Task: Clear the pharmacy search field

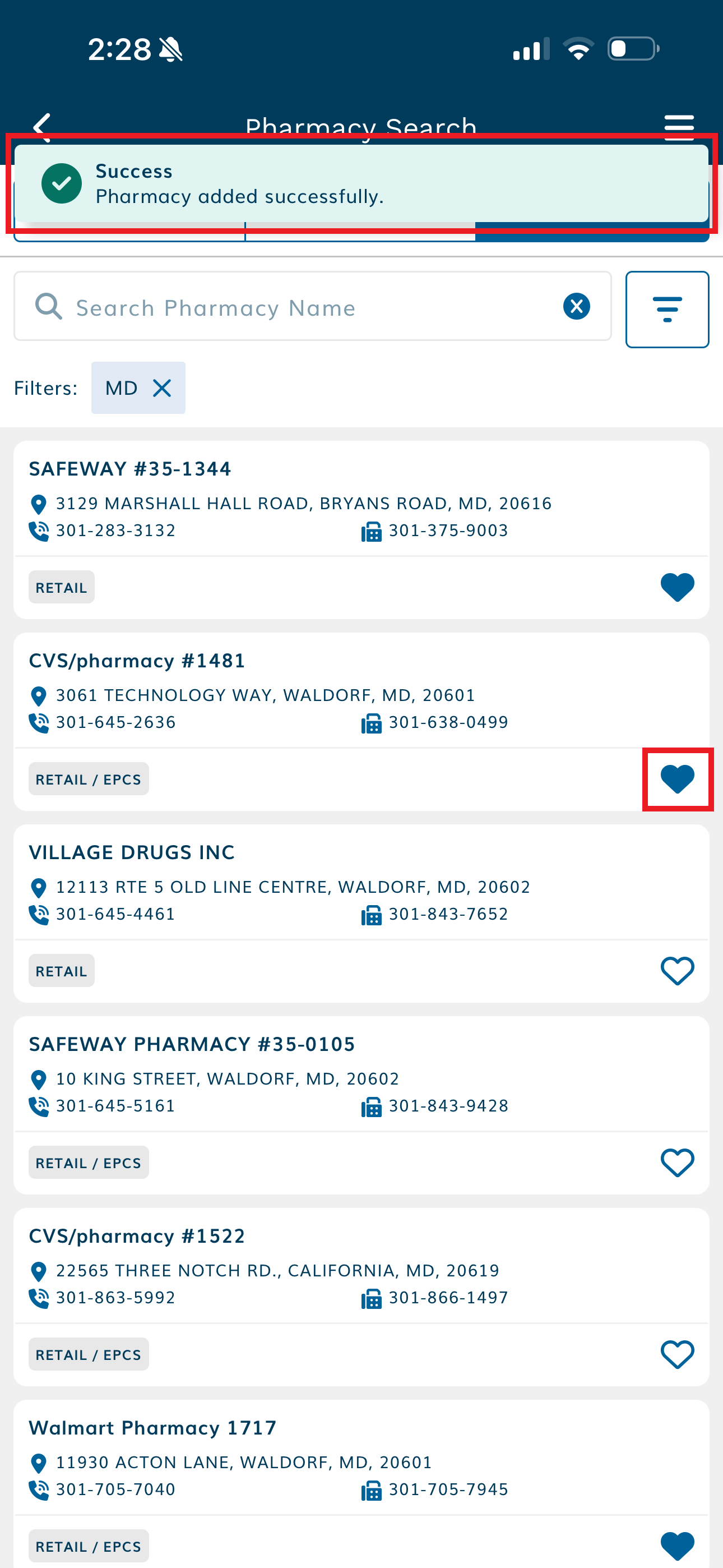Action: coord(576,306)
